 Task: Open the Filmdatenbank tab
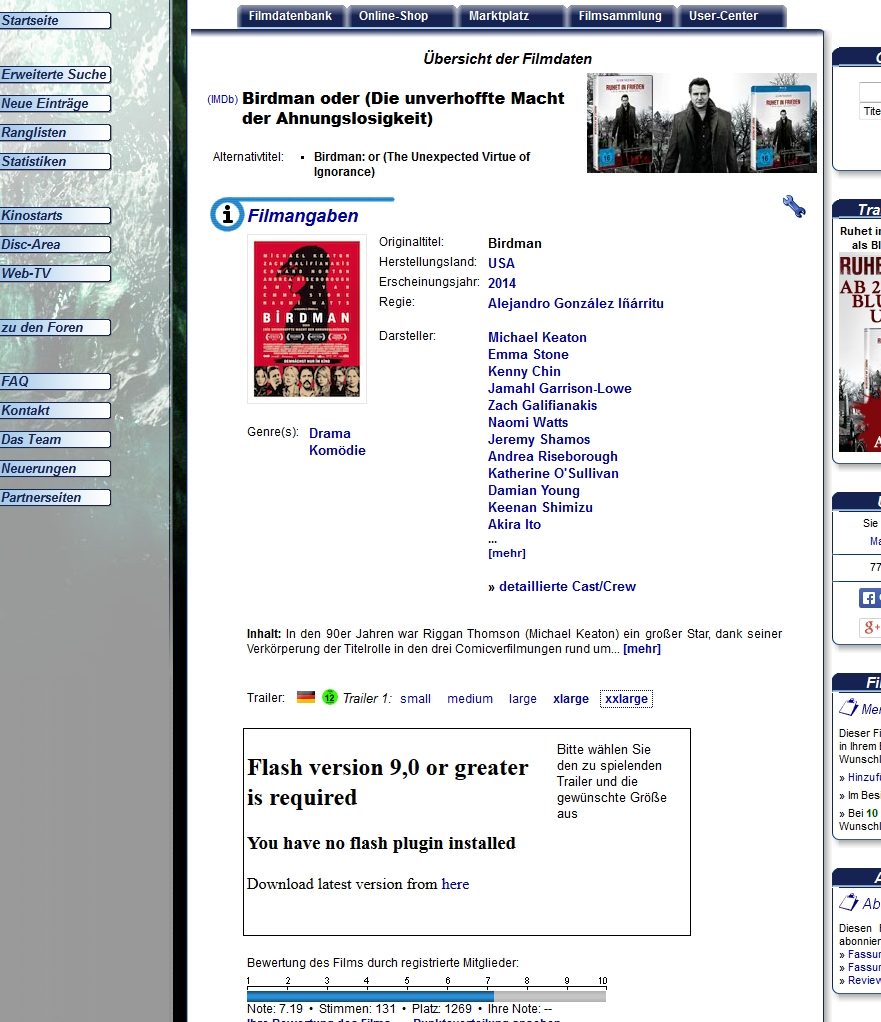(290, 16)
